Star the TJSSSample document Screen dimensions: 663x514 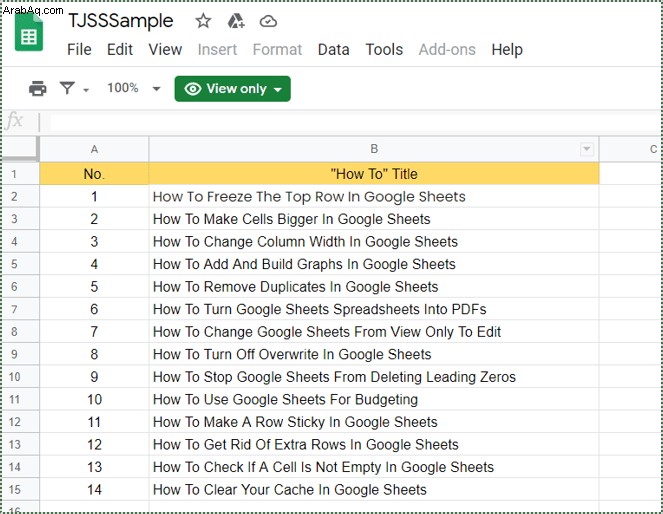(203, 21)
